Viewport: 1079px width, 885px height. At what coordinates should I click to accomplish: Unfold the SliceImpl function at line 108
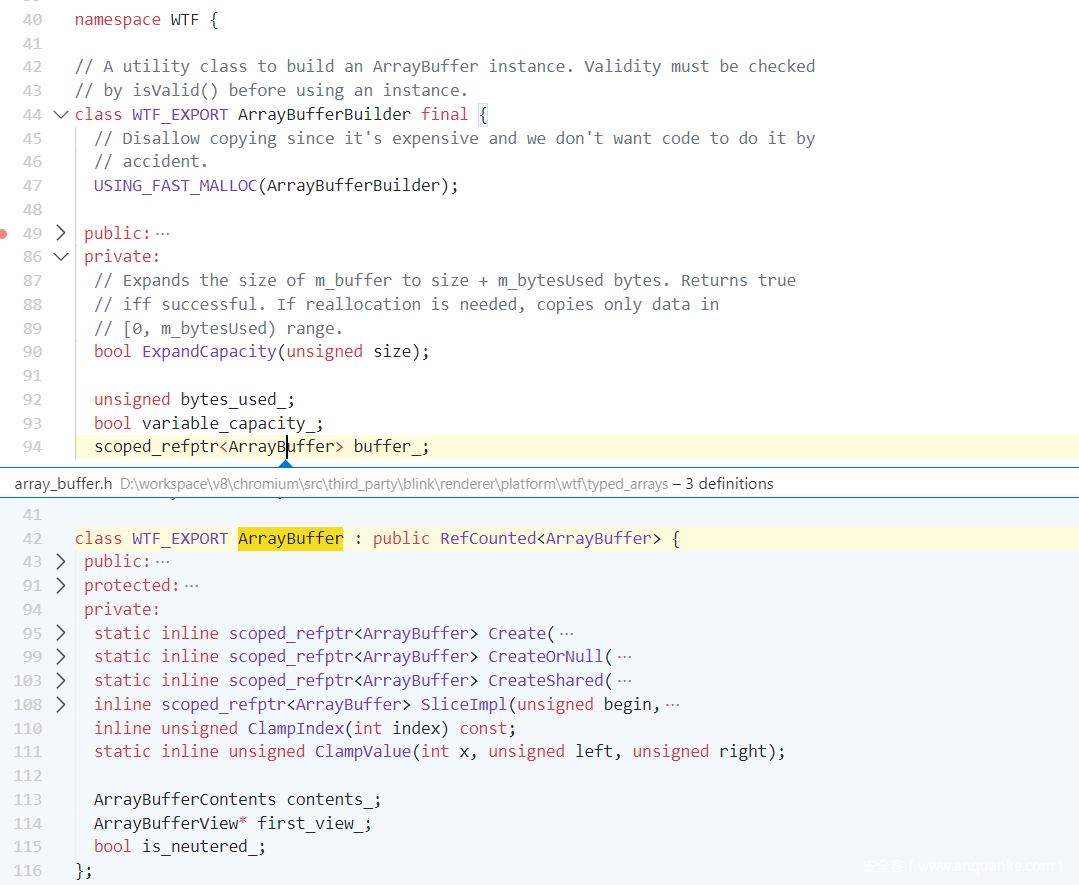(61, 705)
